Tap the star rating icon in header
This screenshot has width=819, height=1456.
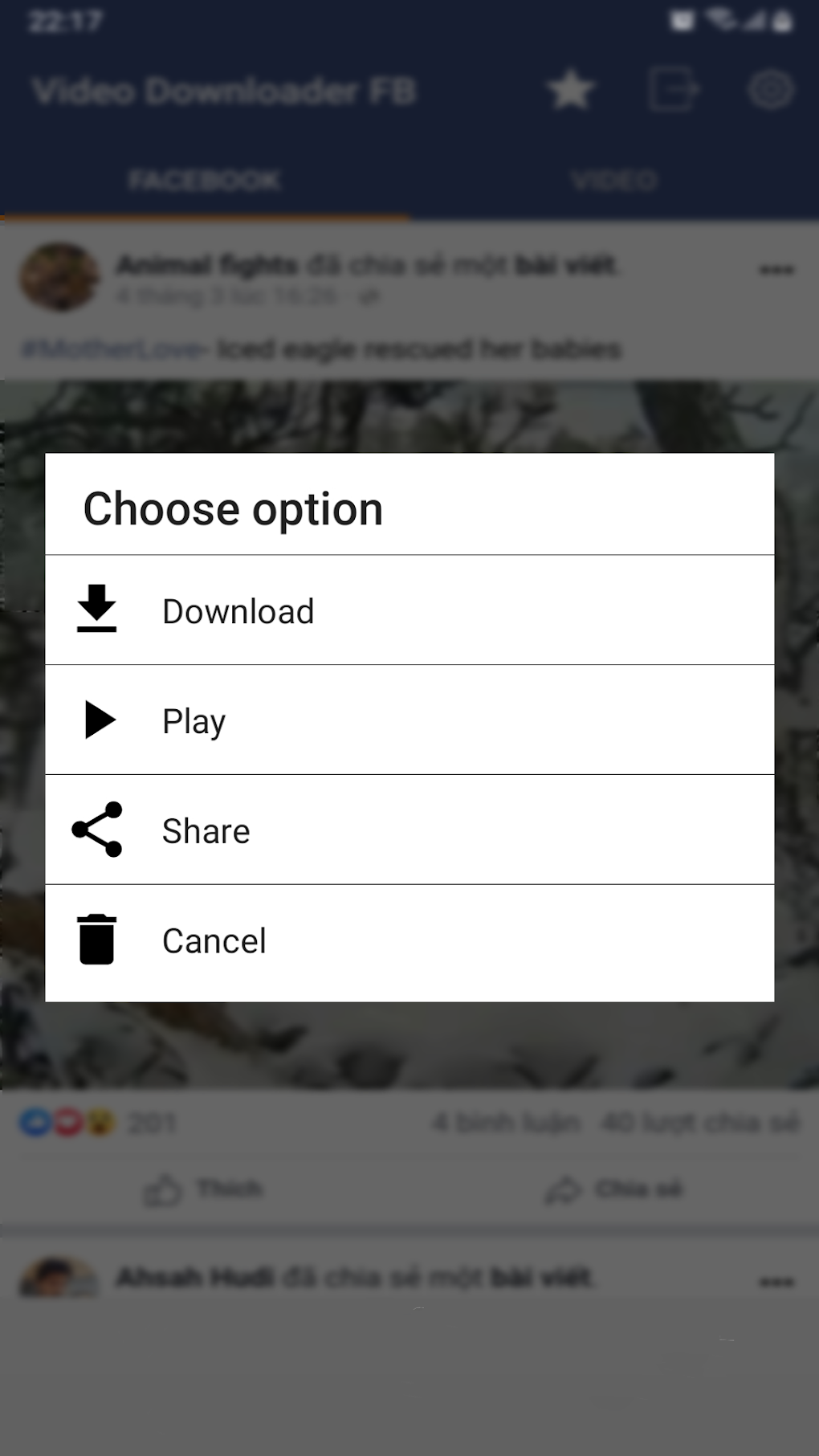(571, 89)
